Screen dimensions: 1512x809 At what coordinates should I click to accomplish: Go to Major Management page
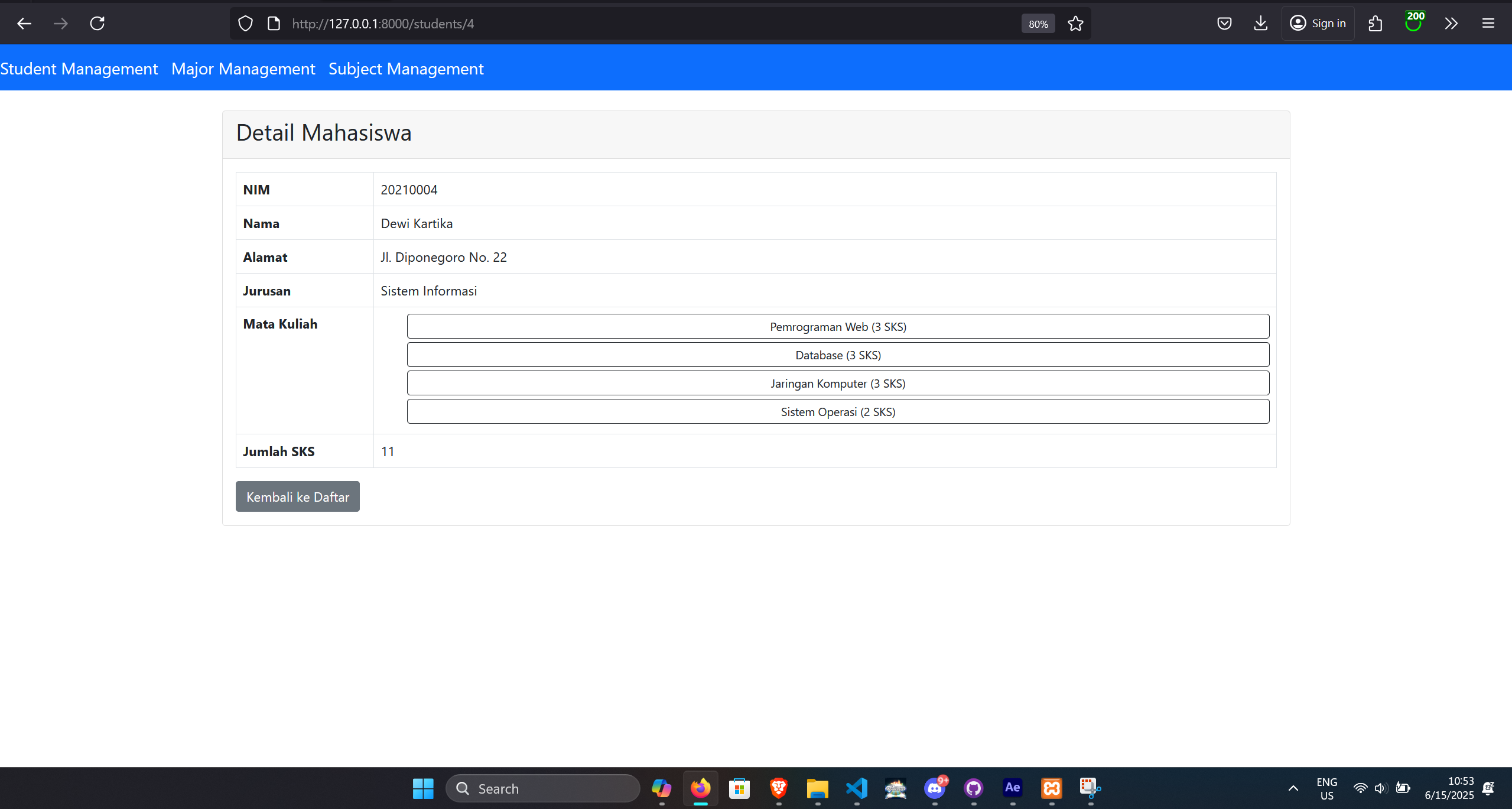point(243,69)
